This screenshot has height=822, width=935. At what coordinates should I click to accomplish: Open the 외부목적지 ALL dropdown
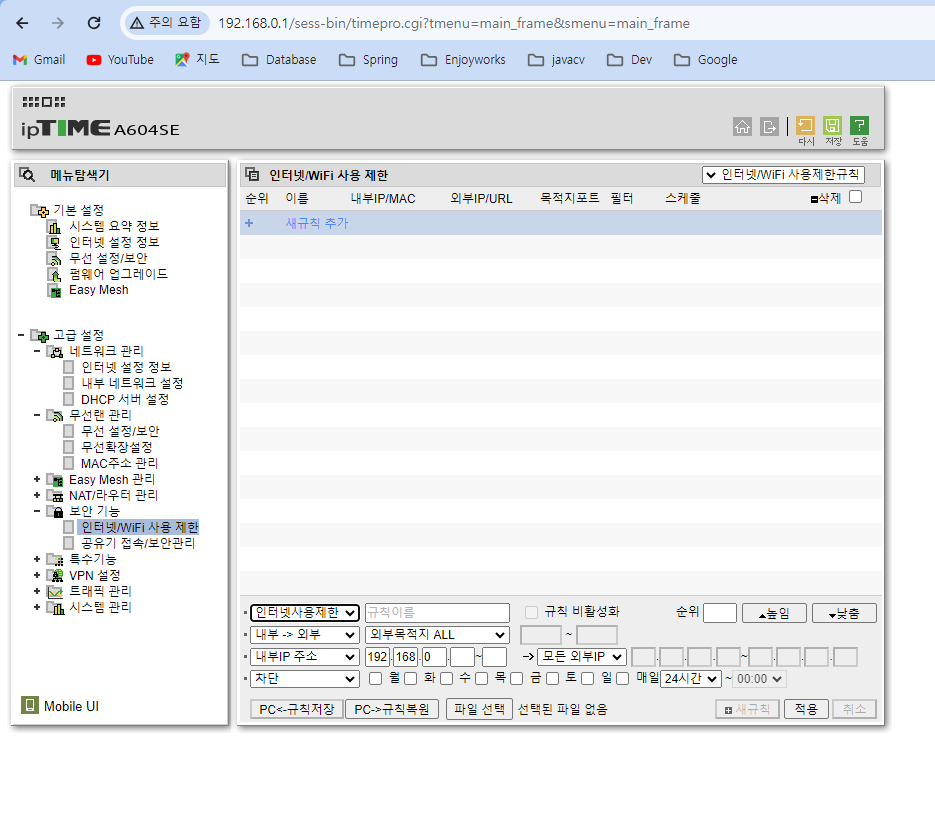tap(437, 635)
